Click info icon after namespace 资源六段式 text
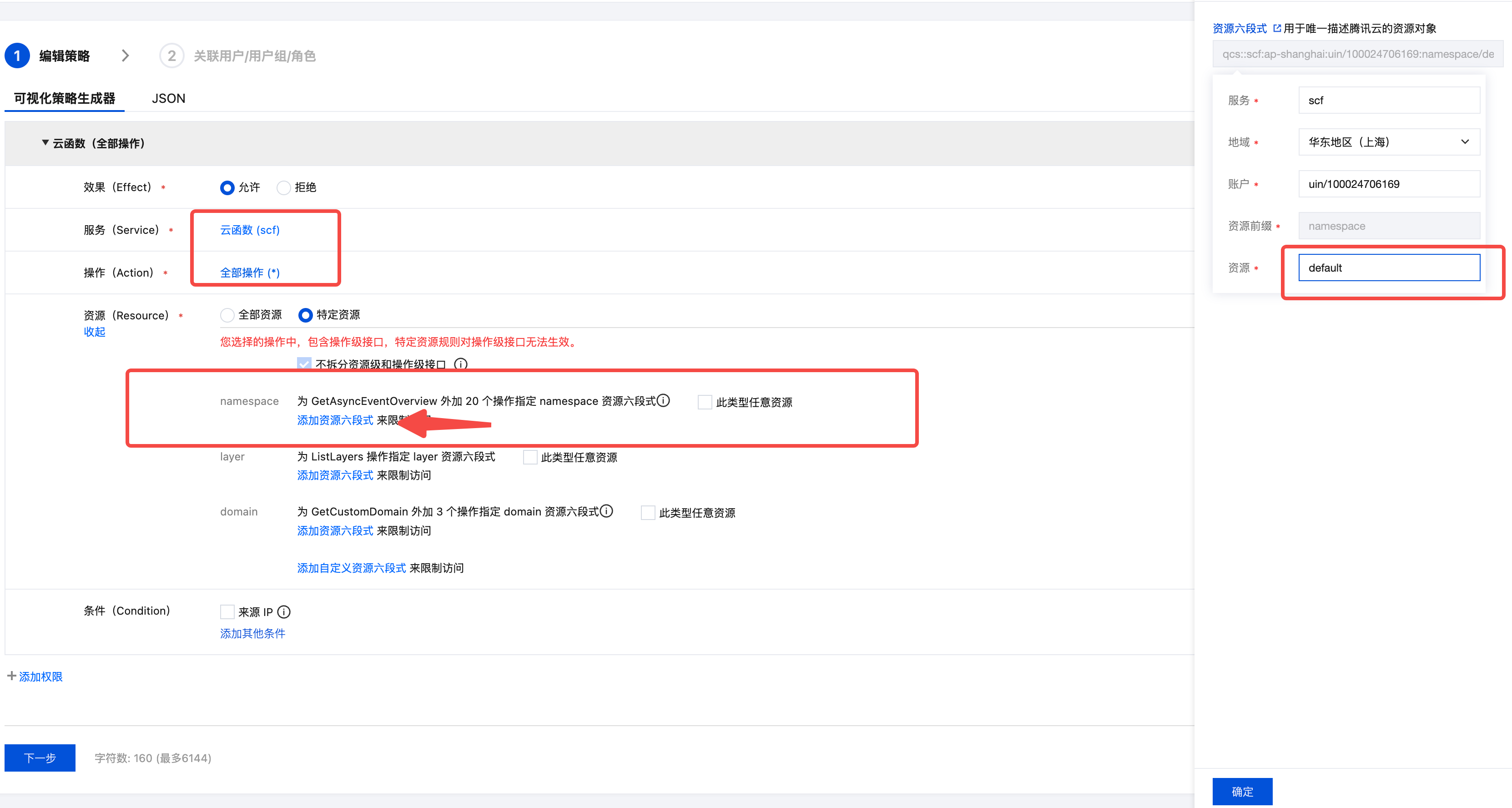Screen dimensions: 1512x808 (663, 400)
